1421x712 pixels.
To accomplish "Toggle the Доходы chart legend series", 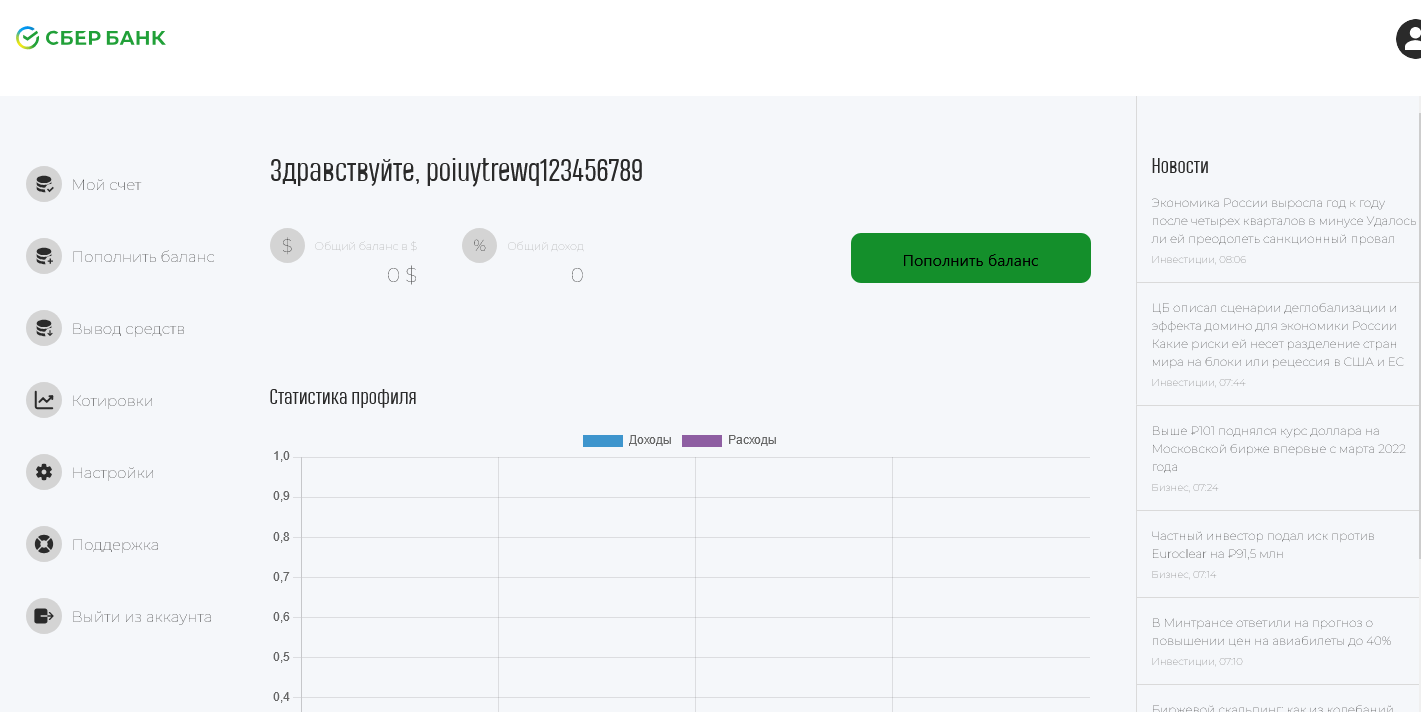I will point(627,440).
